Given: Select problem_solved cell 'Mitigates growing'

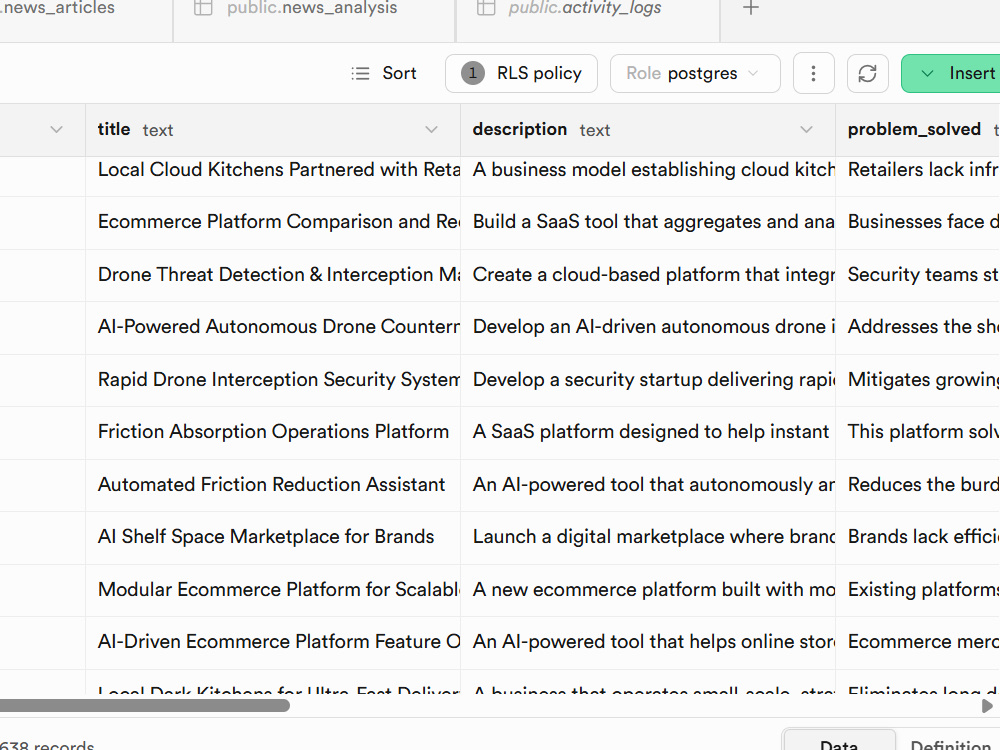Looking at the screenshot, I should [918, 380].
